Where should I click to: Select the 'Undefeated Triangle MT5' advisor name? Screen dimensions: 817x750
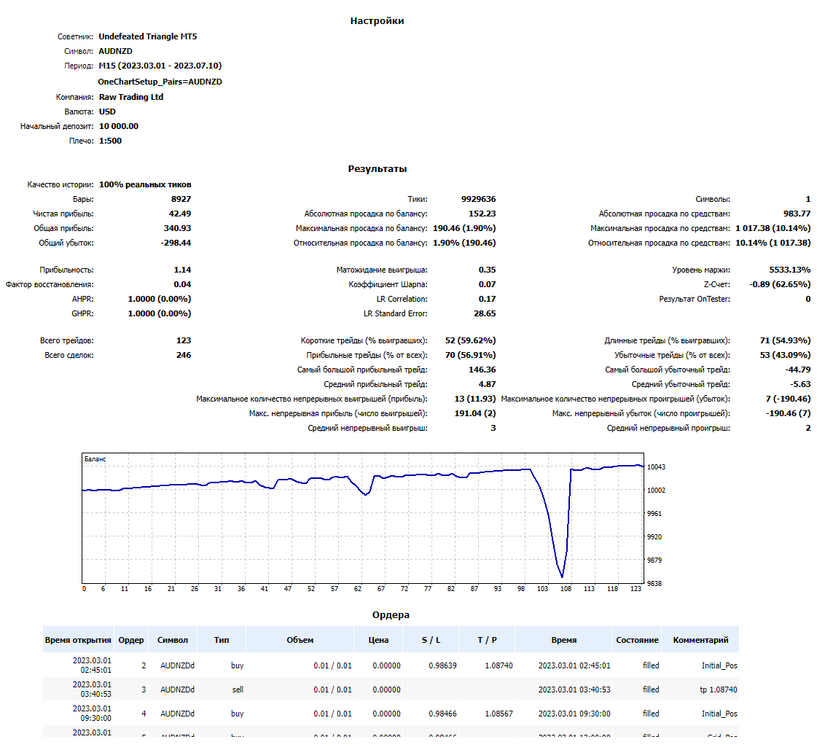pyautogui.click(x=147, y=36)
